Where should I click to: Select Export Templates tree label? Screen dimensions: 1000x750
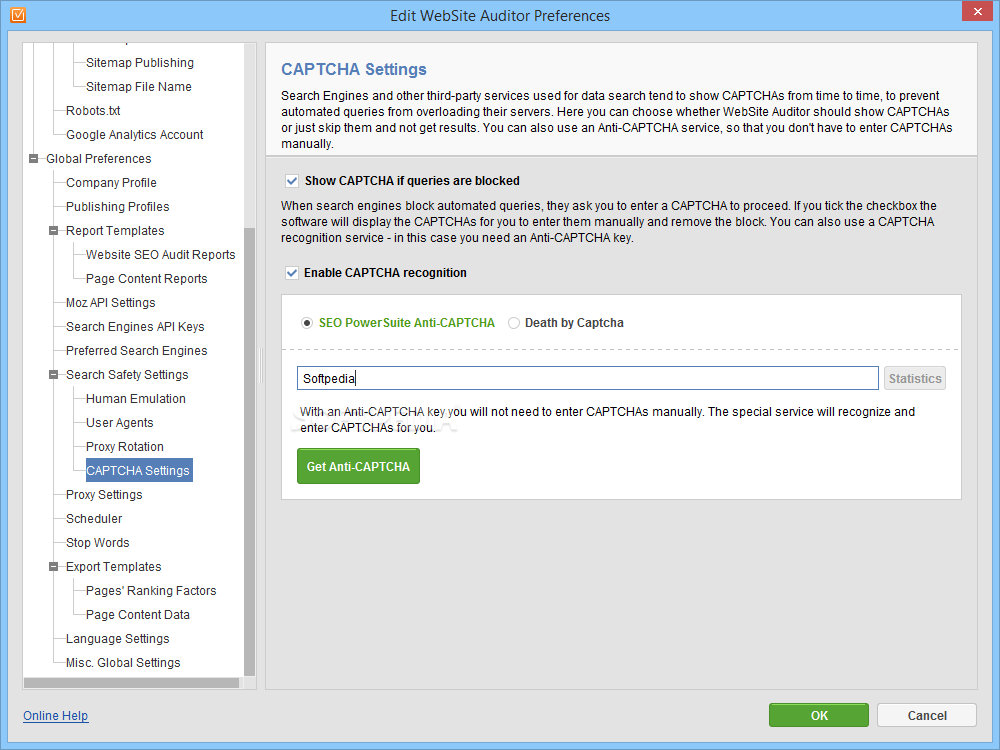tap(114, 567)
